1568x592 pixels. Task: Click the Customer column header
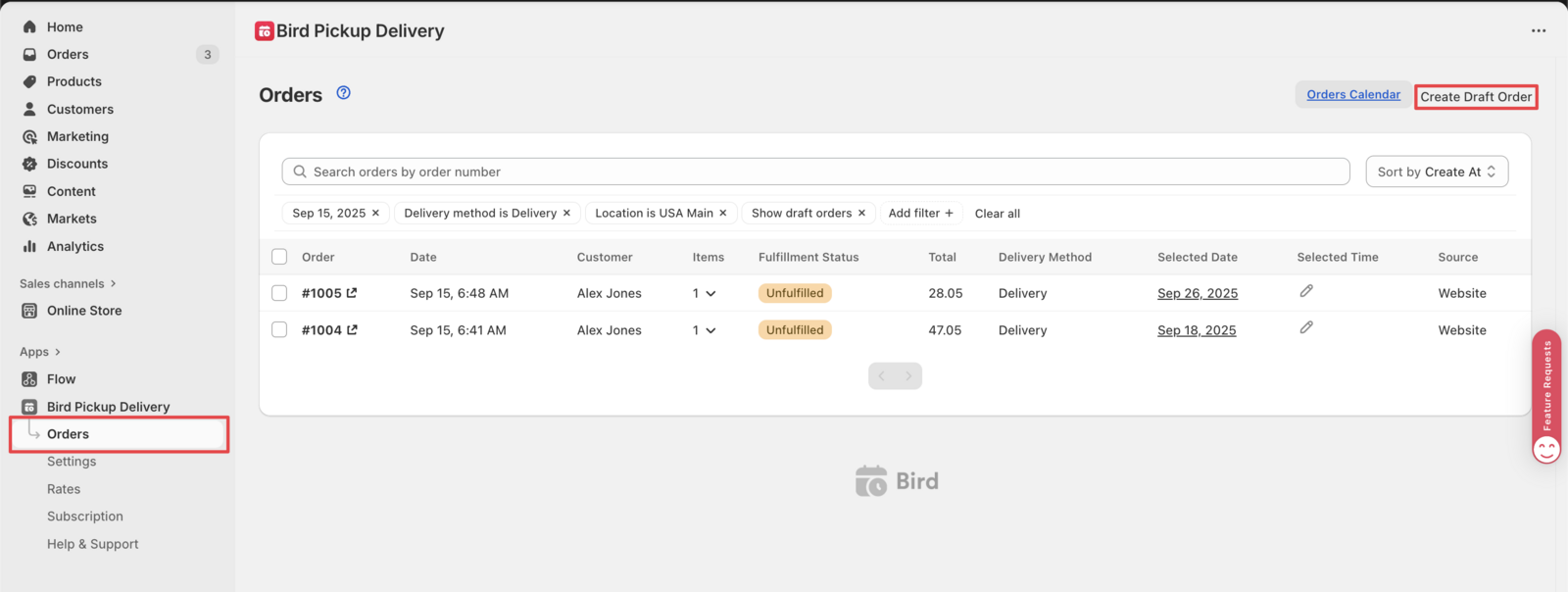click(x=605, y=257)
